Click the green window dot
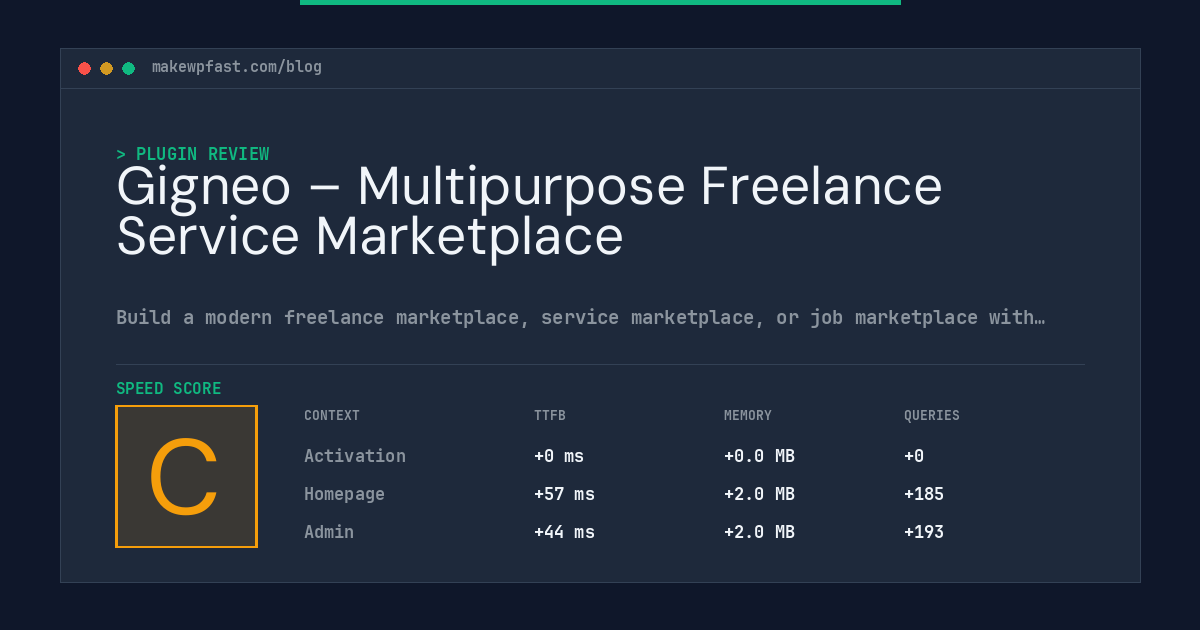 [x=128, y=68]
